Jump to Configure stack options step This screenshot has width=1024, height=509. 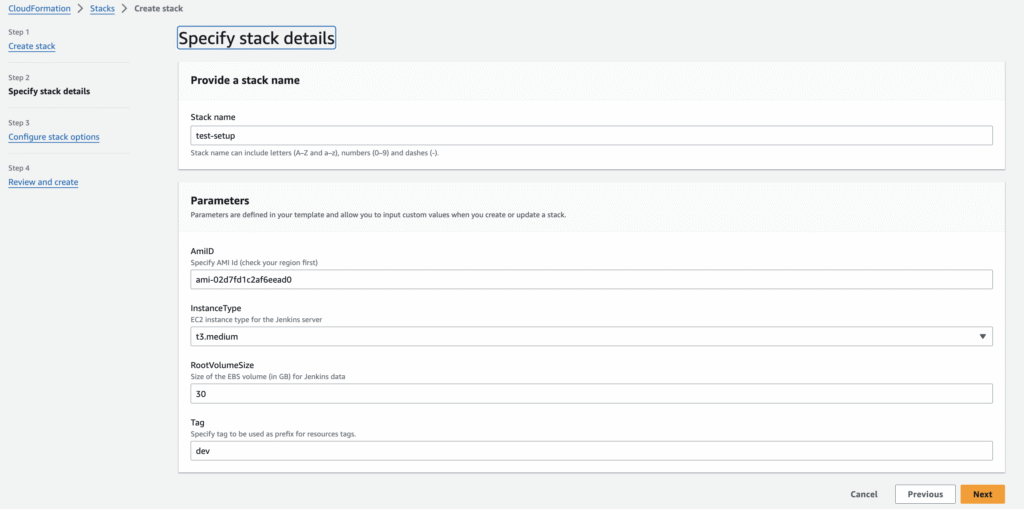pyautogui.click(x=54, y=137)
